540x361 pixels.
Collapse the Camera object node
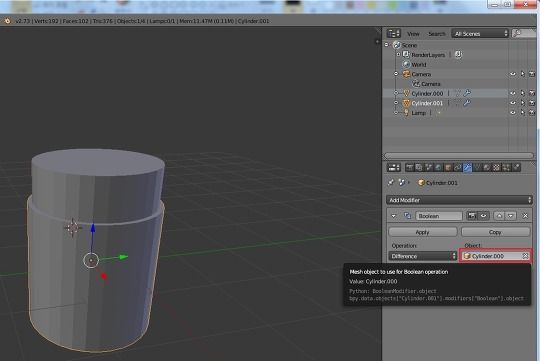(x=396, y=74)
